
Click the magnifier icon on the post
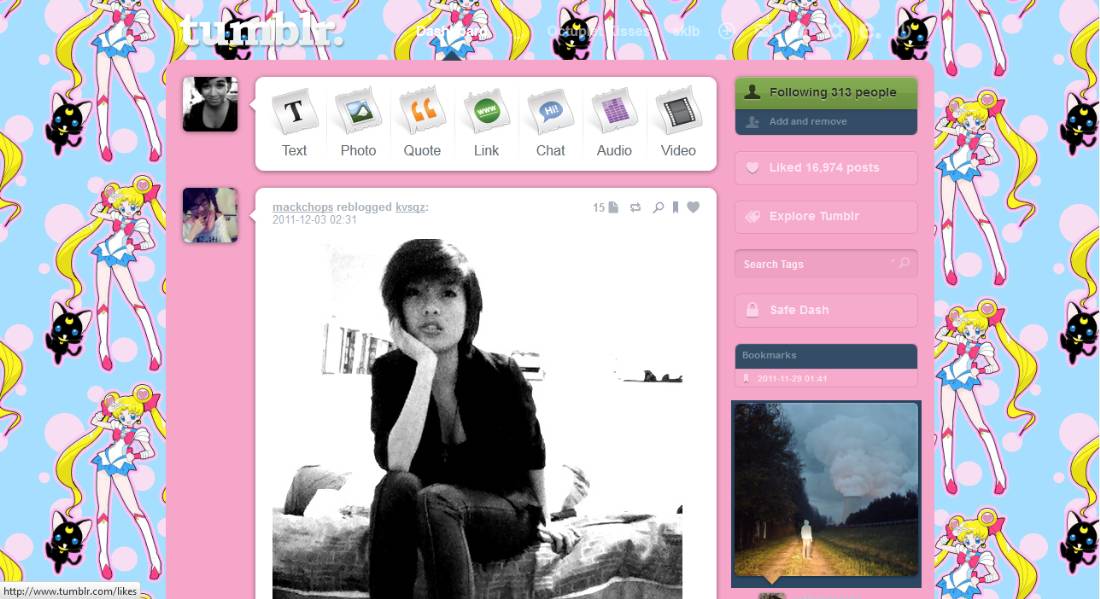coord(658,207)
